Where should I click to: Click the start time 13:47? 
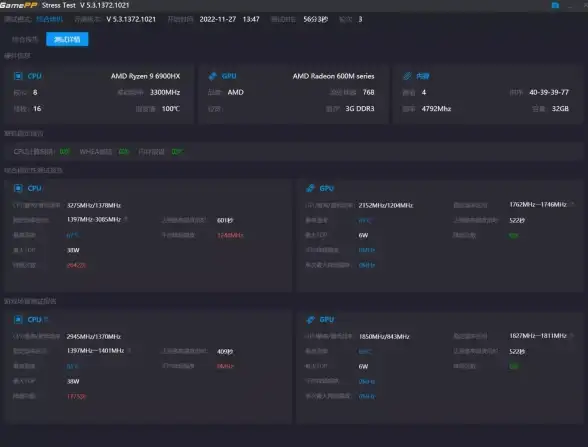click(251, 19)
